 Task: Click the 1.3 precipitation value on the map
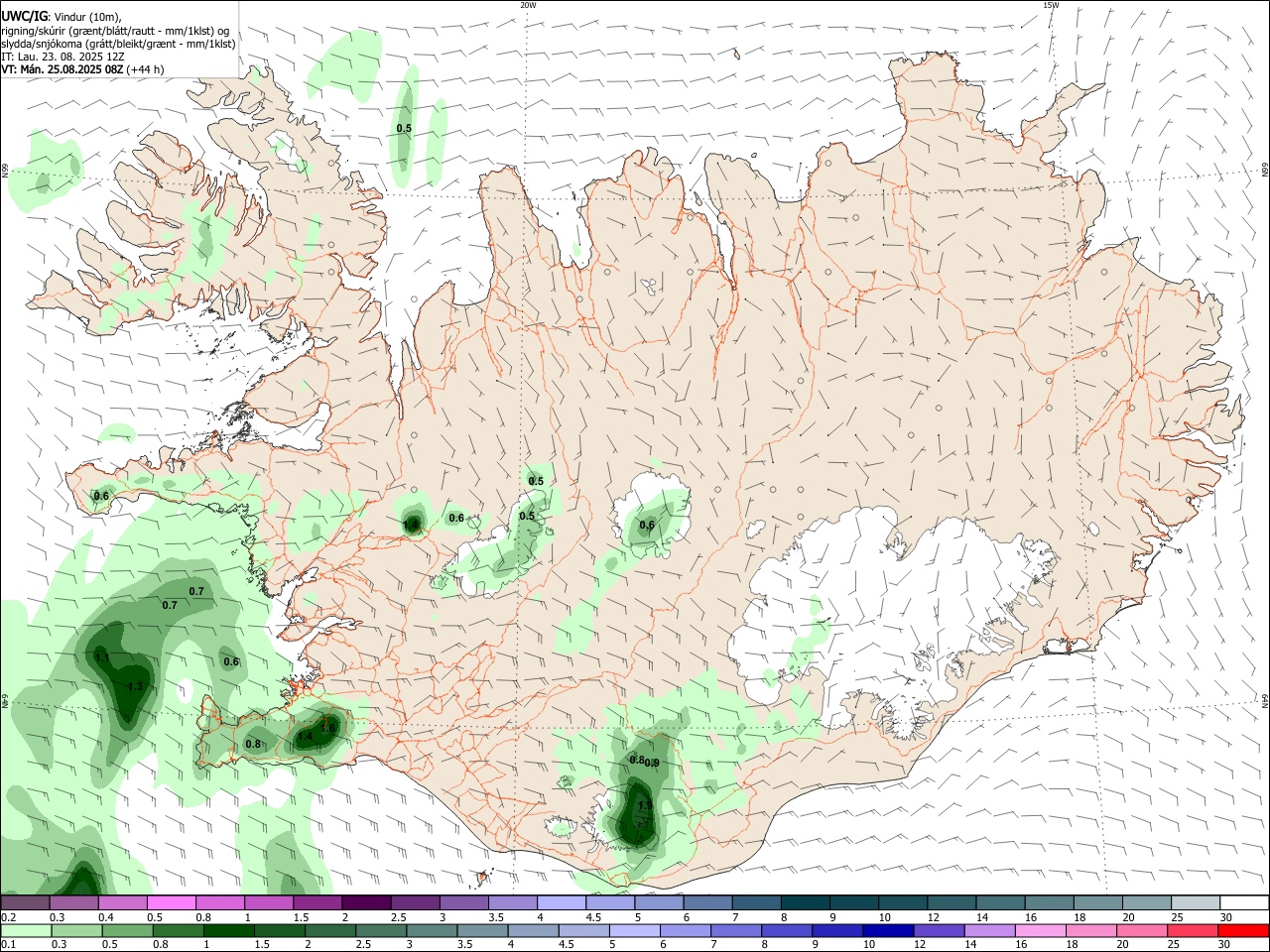(x=136, y=686)
